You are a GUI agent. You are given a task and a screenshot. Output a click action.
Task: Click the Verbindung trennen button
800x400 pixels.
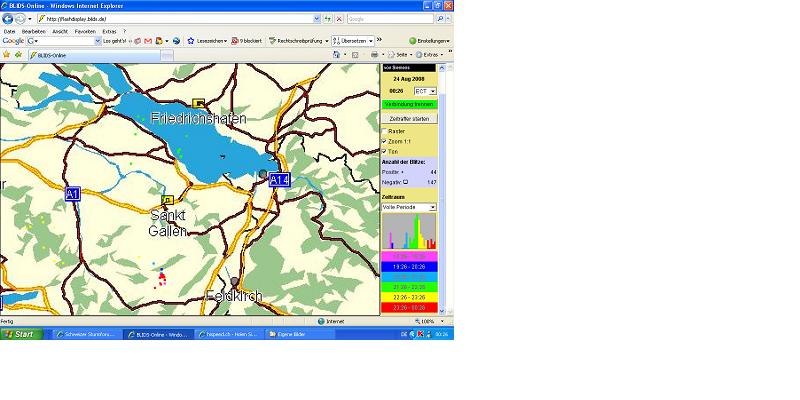coord(409,104)
